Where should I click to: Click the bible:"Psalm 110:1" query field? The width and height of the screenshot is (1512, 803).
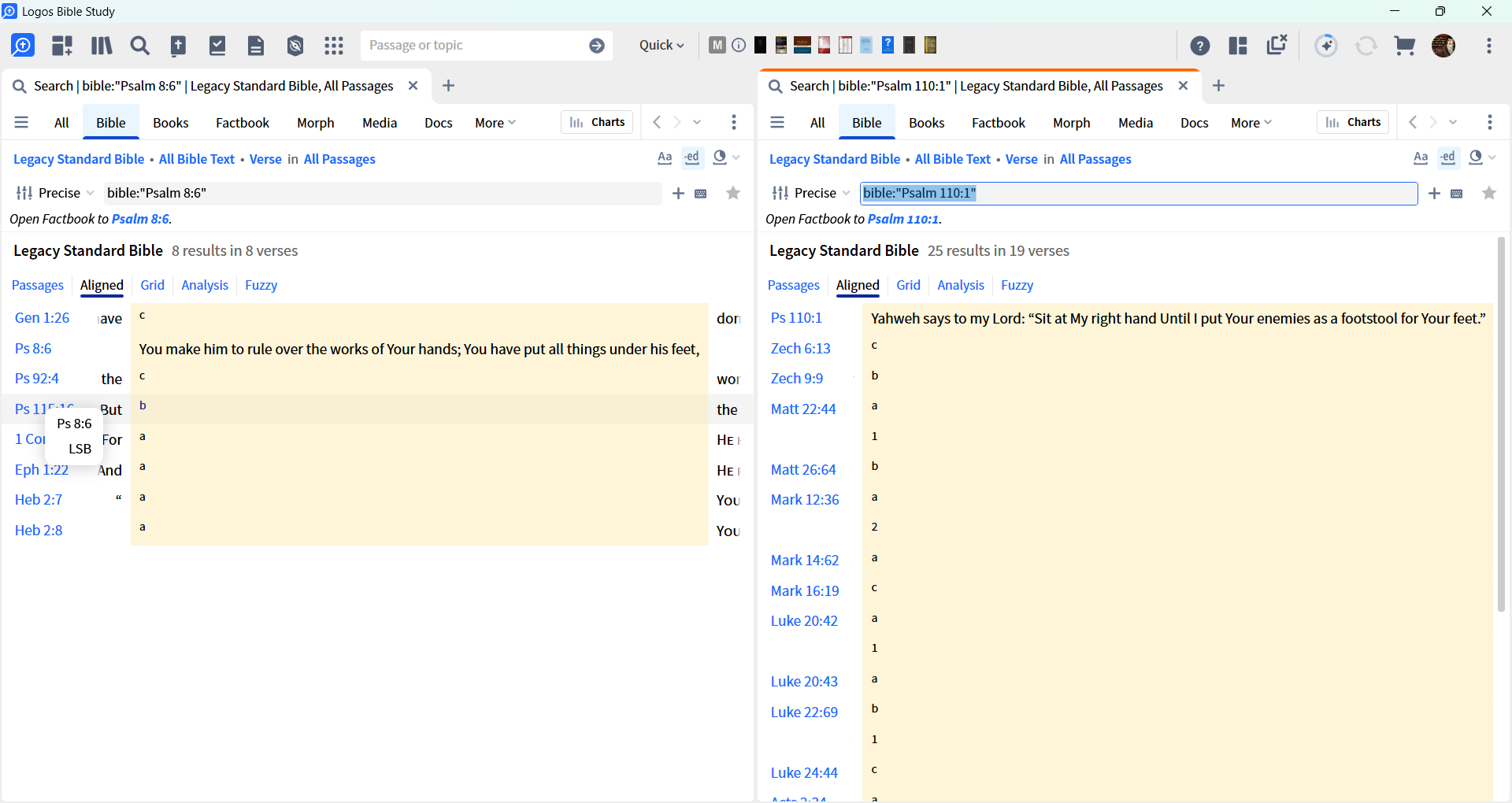[1139, 194]
